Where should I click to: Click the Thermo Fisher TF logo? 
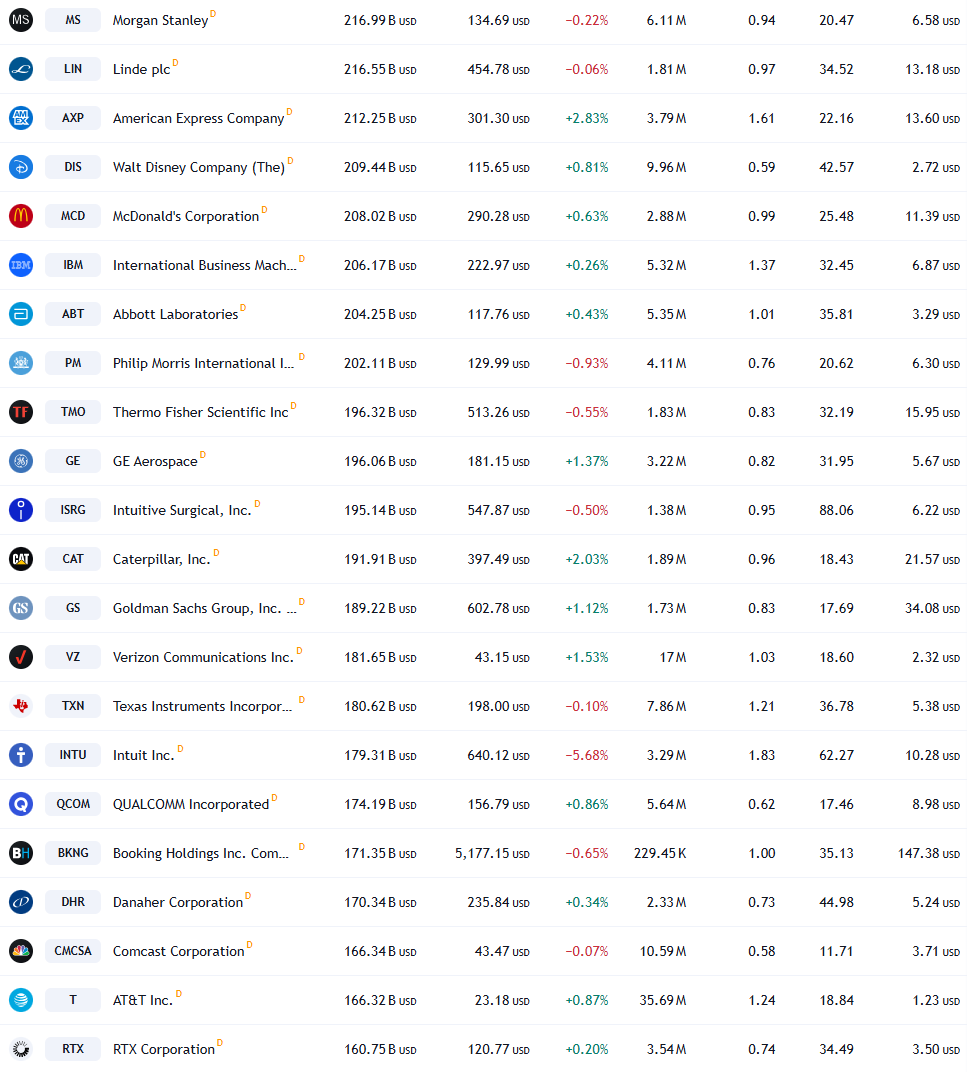[x=21, y=412]
